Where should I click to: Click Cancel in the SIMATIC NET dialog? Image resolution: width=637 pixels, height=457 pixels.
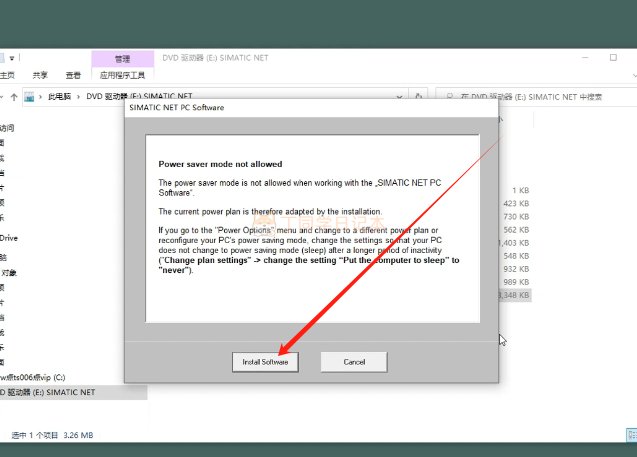[x=354, y=362]
